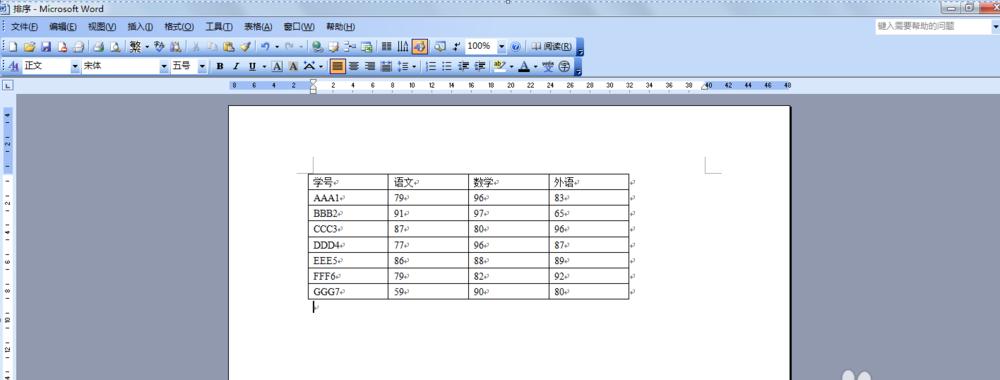The height and width of the screenshot is (380, 1000).
Task: Enable center text alignment
Action: click(354, 66)
